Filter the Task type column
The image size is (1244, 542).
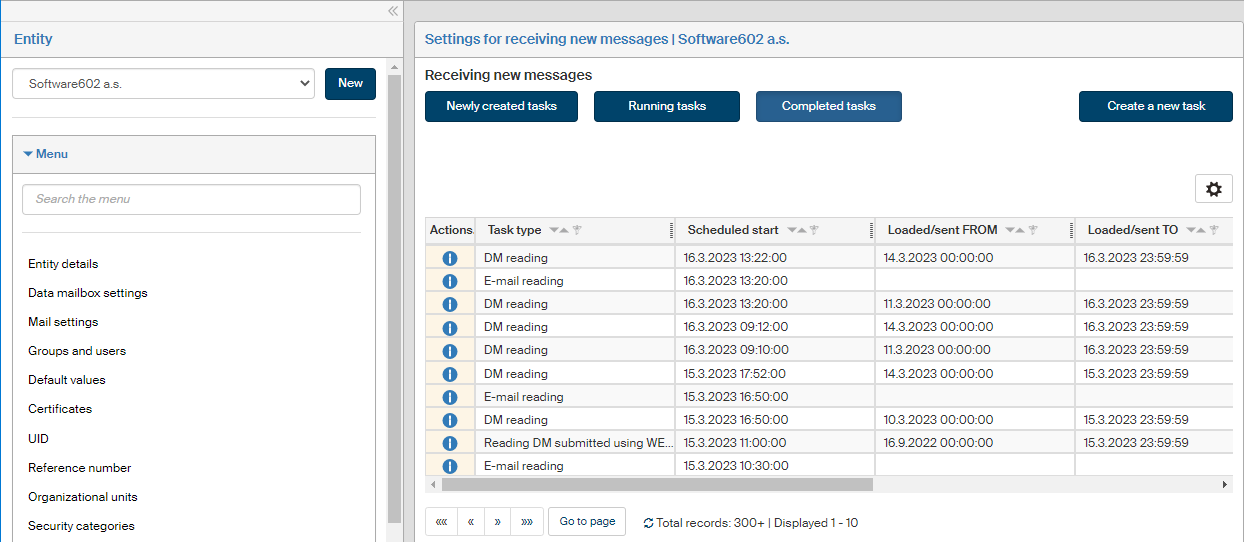(x=577, y=231)
